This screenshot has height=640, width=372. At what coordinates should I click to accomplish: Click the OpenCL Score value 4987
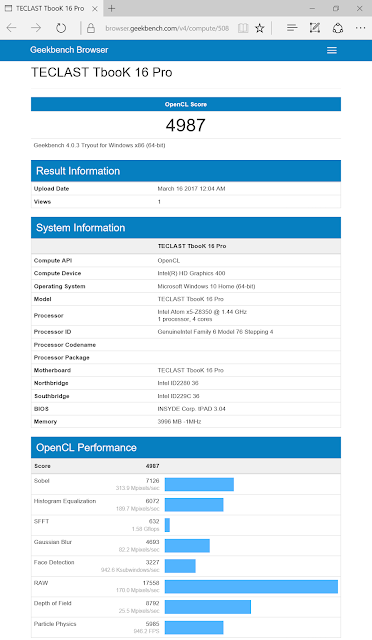[185, 125]
